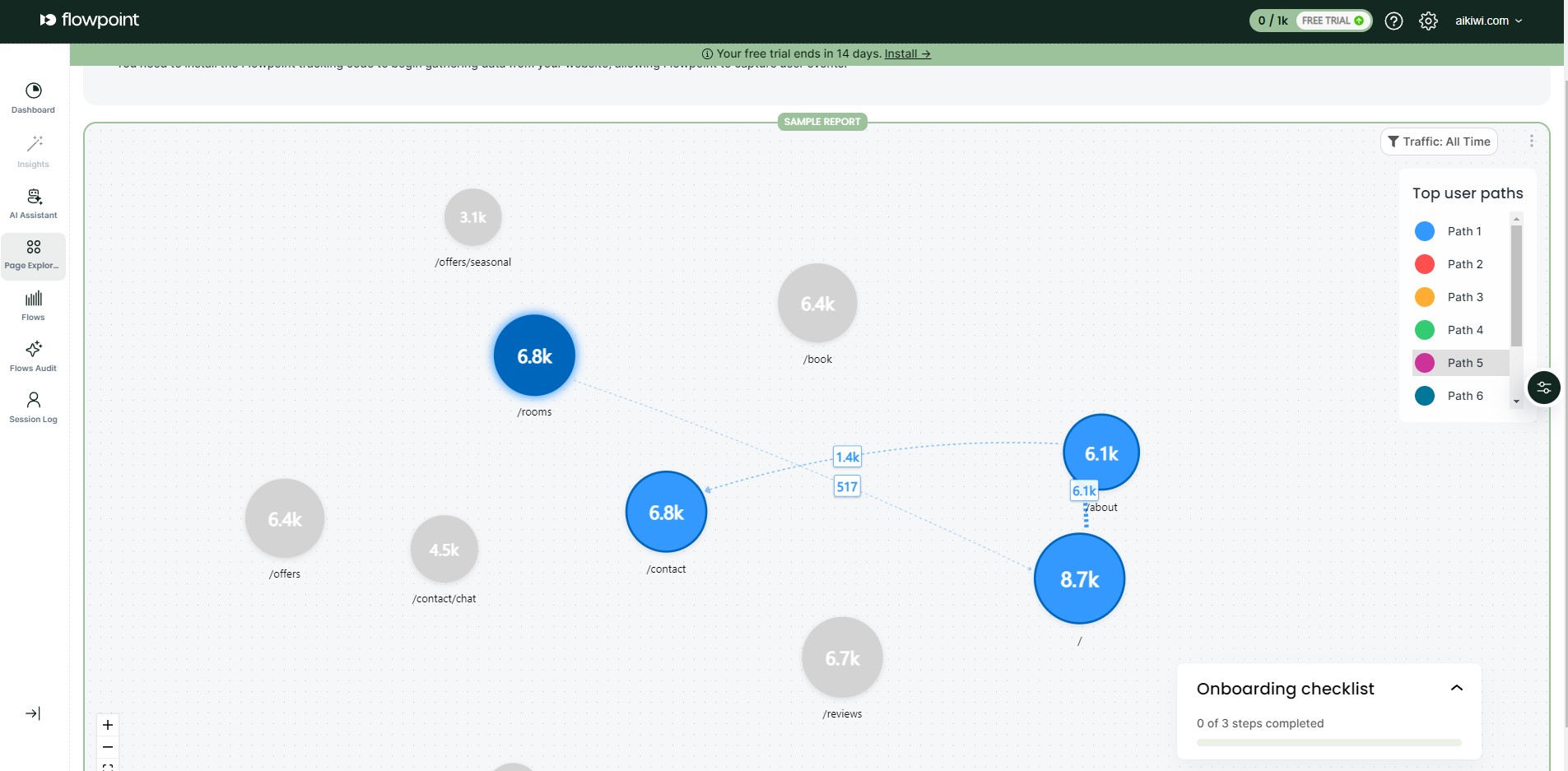Follow the Install link in trial banner
The height and width of the screenshot is (771, 1568).
click(x=907, y=53)
